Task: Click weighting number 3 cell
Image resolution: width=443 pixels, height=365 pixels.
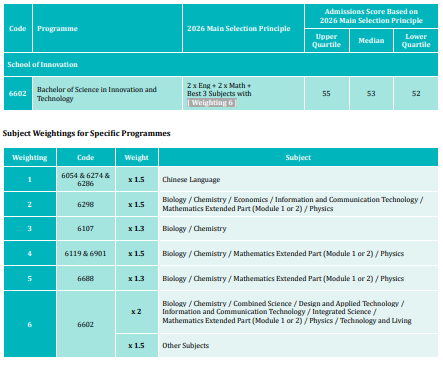Action: coord(30,228)
